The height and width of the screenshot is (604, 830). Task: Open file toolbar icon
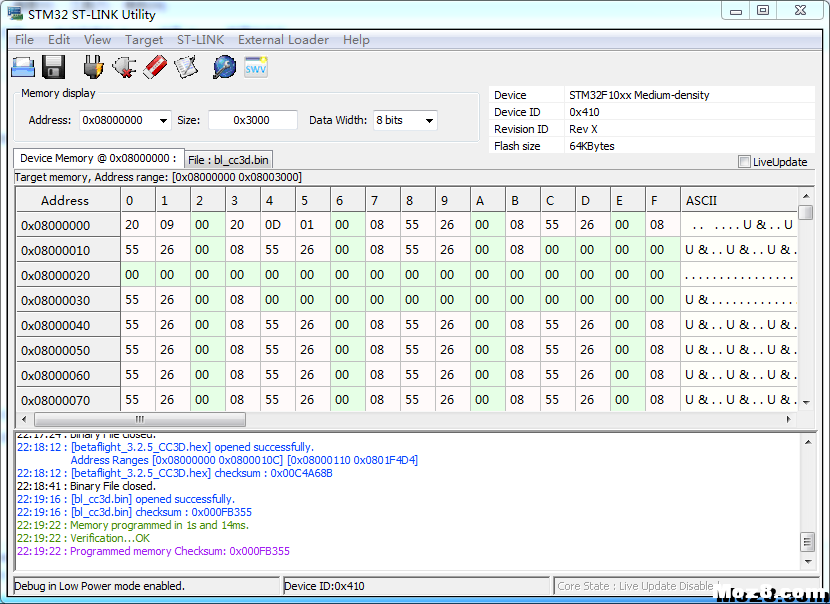point(23,67)
